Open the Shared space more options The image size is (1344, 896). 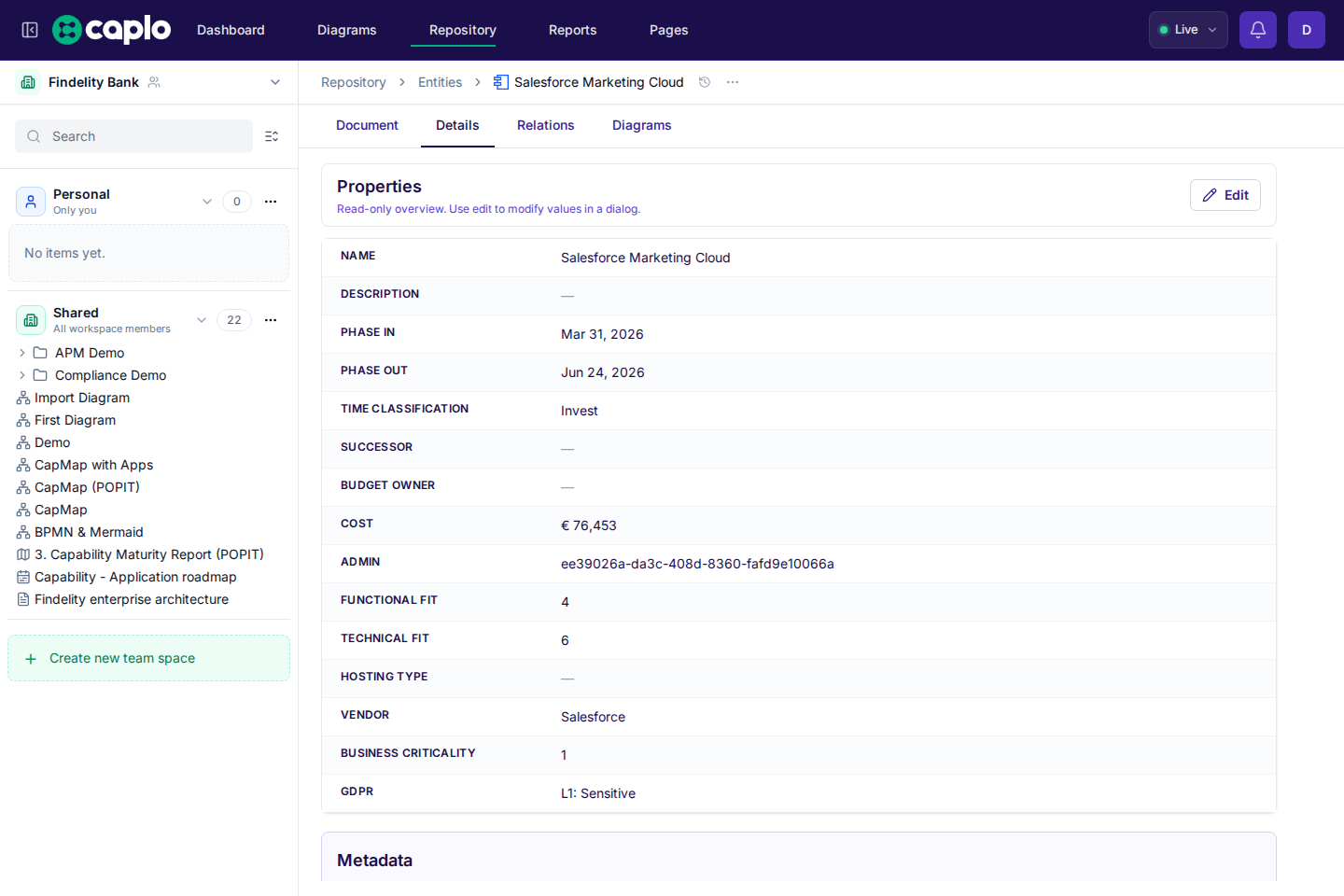click(x=271, y=320)
